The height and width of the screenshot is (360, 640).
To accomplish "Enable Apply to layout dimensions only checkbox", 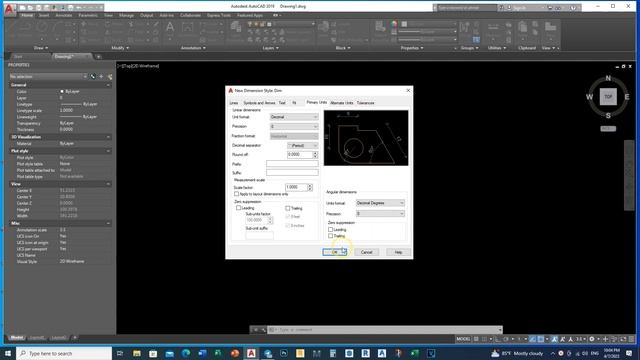I will coord(236,194).
